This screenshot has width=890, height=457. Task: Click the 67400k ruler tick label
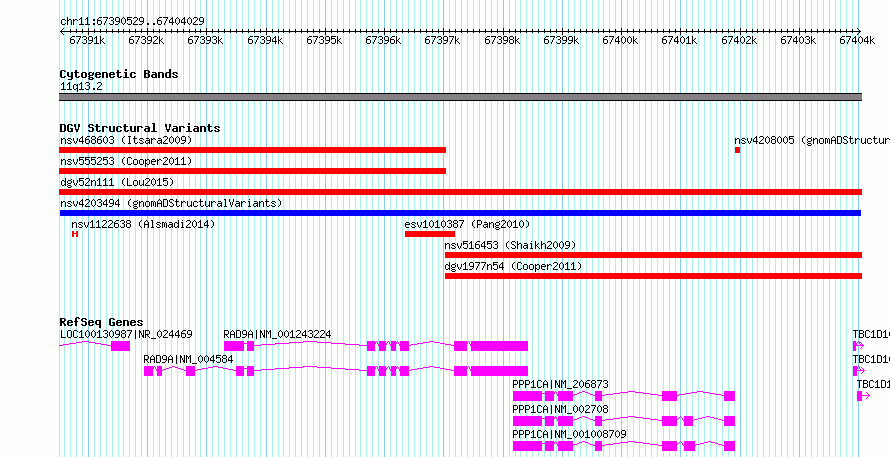point(620,40)
